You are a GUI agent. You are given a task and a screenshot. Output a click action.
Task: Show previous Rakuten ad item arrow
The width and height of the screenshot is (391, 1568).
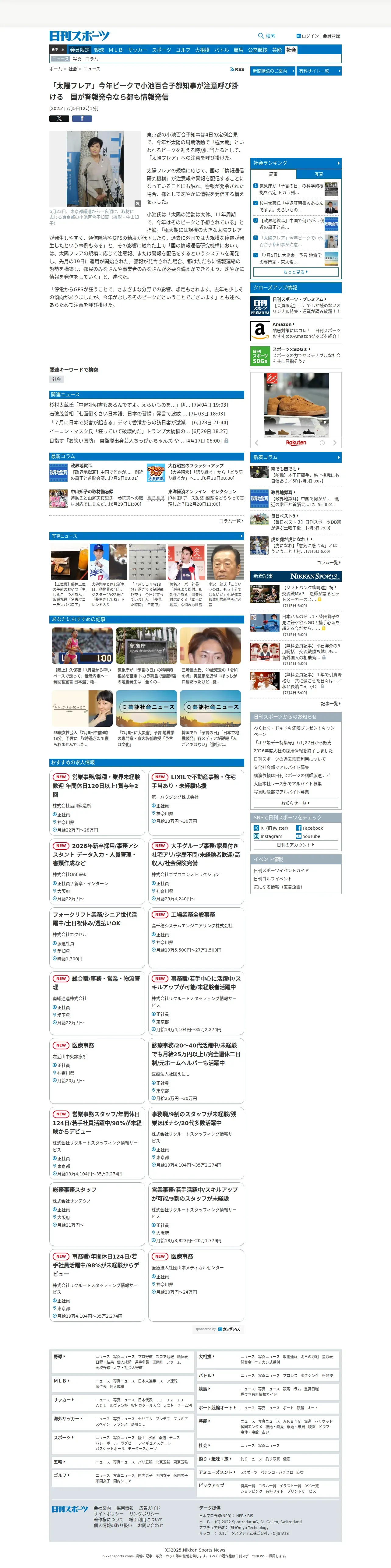[x=256, y=443]
